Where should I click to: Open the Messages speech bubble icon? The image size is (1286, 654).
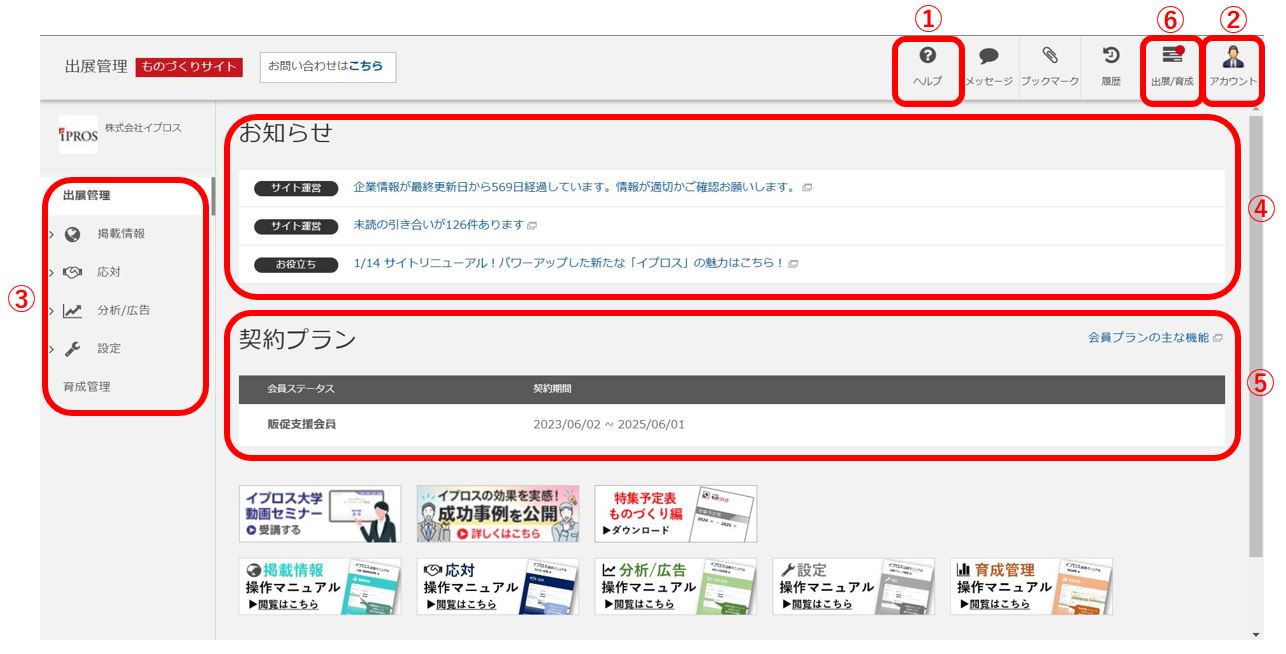coord(988,56)
